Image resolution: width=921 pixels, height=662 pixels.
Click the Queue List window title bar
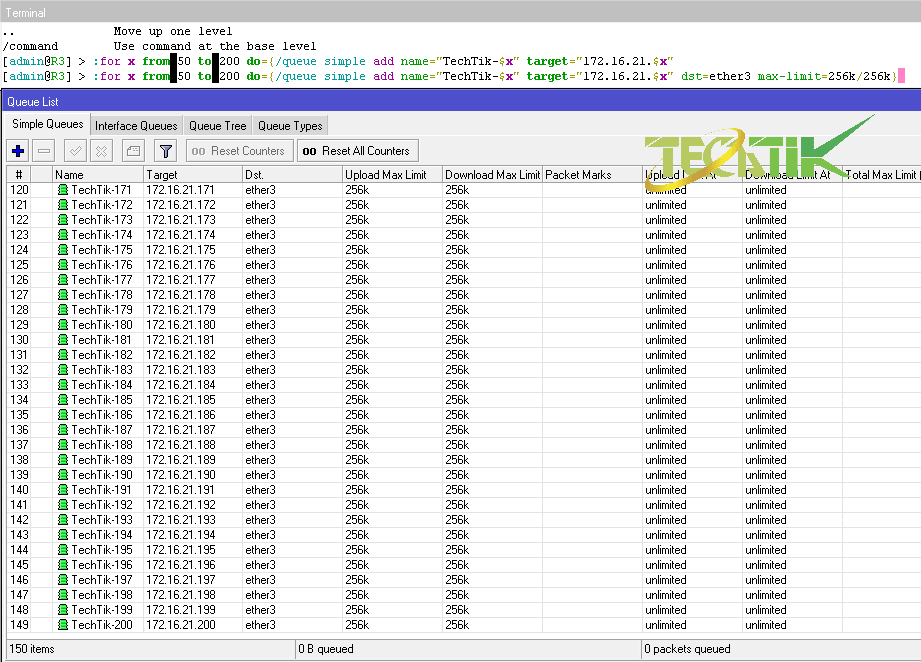point(460,101)
